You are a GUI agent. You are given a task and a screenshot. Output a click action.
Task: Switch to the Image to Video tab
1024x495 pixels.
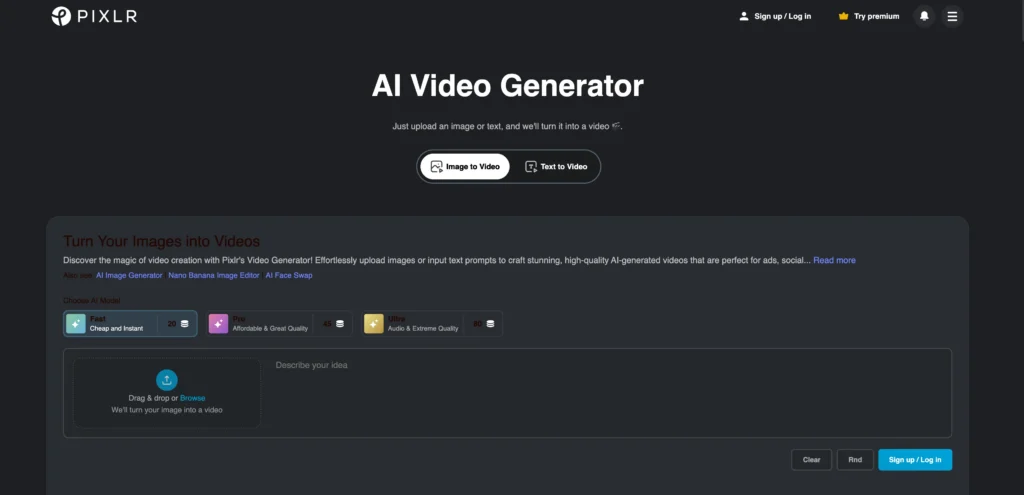pos(464,167)
